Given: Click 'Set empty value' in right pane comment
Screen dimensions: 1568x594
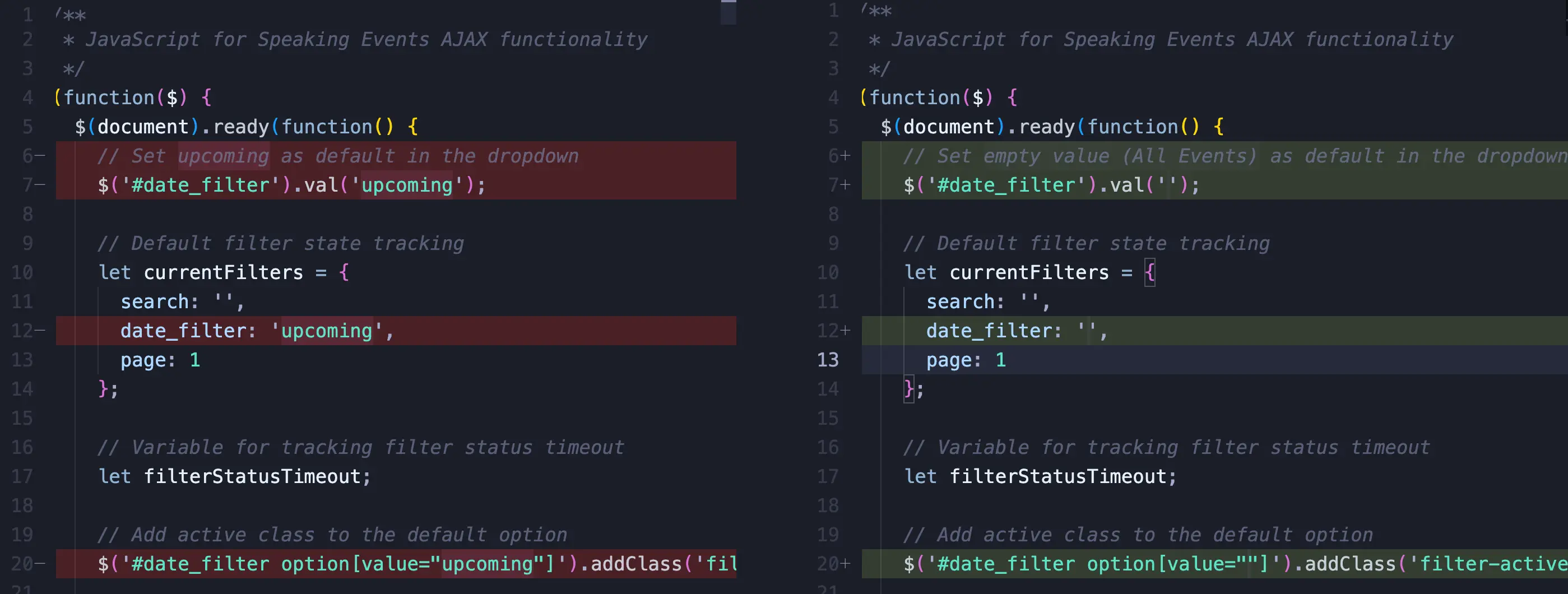Looking at the screenshot, I should click(x=1023, y=156).
